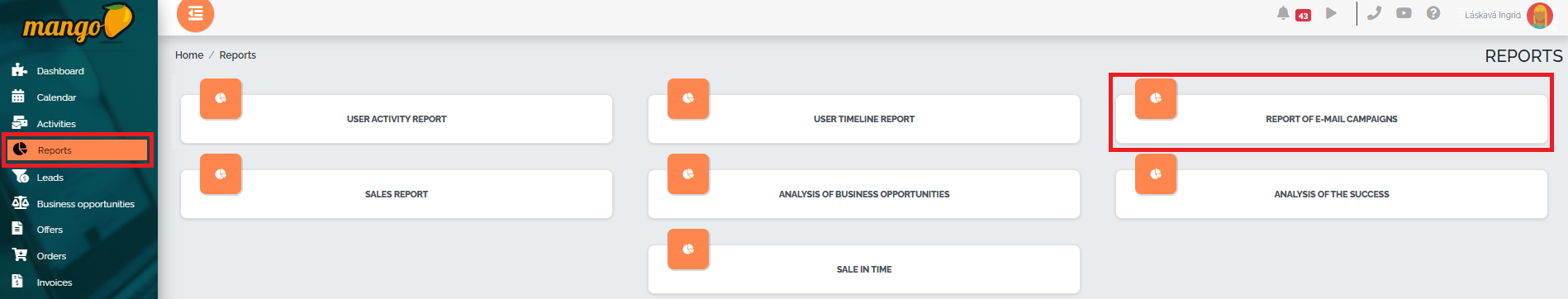Open Sale in Time report

click(864, 269)
